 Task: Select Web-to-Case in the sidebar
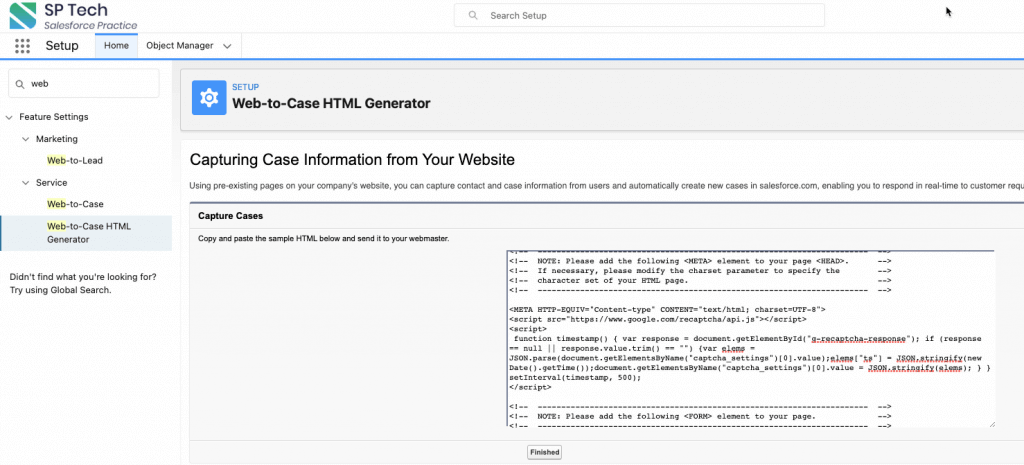(x=75, y=204)
